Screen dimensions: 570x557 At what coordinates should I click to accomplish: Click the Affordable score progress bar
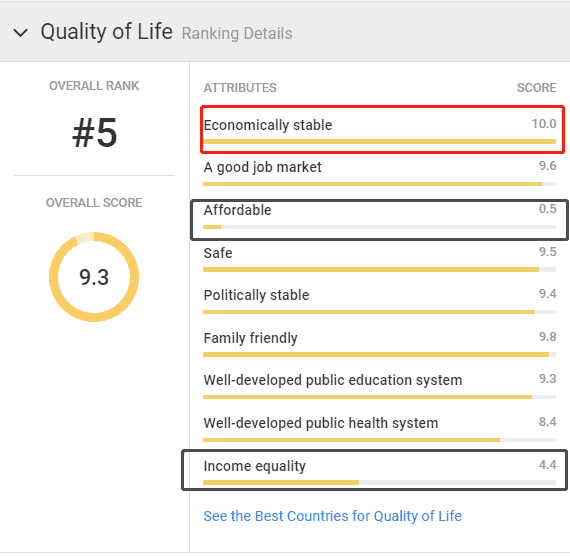pos(380,227)
